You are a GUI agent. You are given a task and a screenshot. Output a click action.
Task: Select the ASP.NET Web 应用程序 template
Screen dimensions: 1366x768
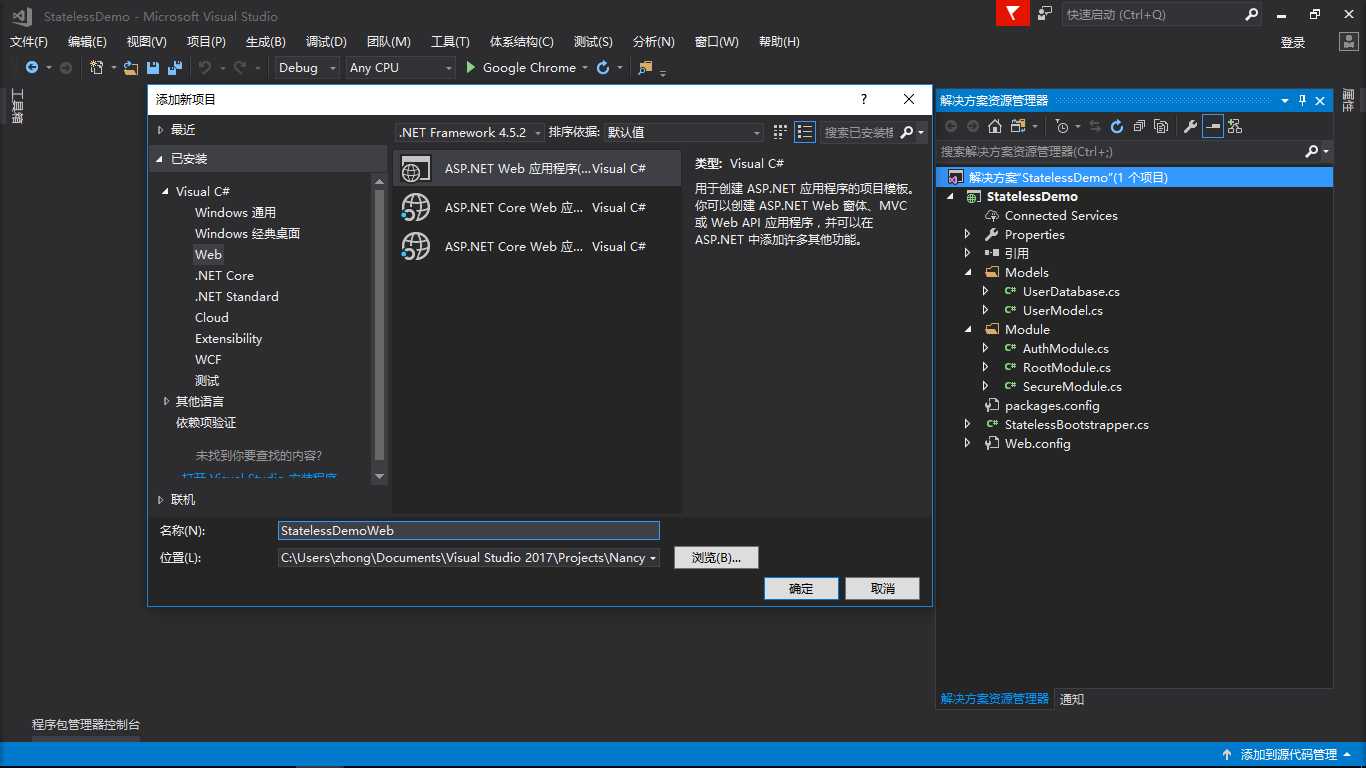click(x=537, y=168)
